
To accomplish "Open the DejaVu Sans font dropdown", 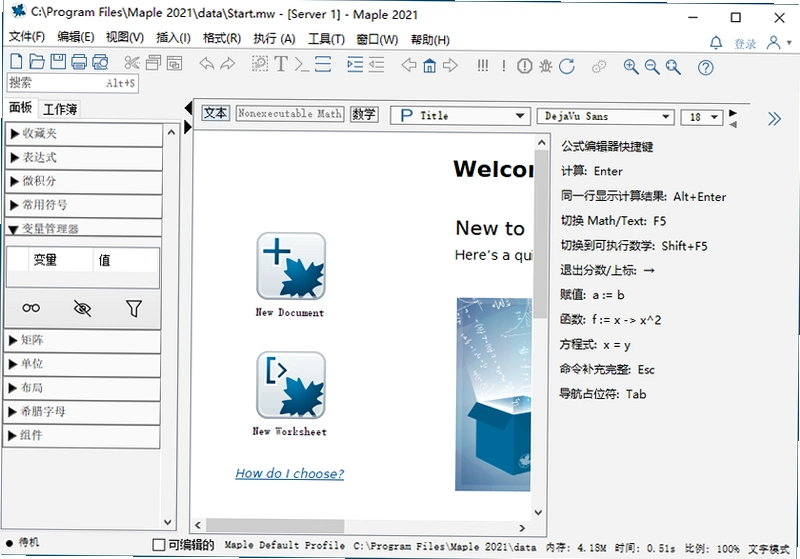I will 606,117.
